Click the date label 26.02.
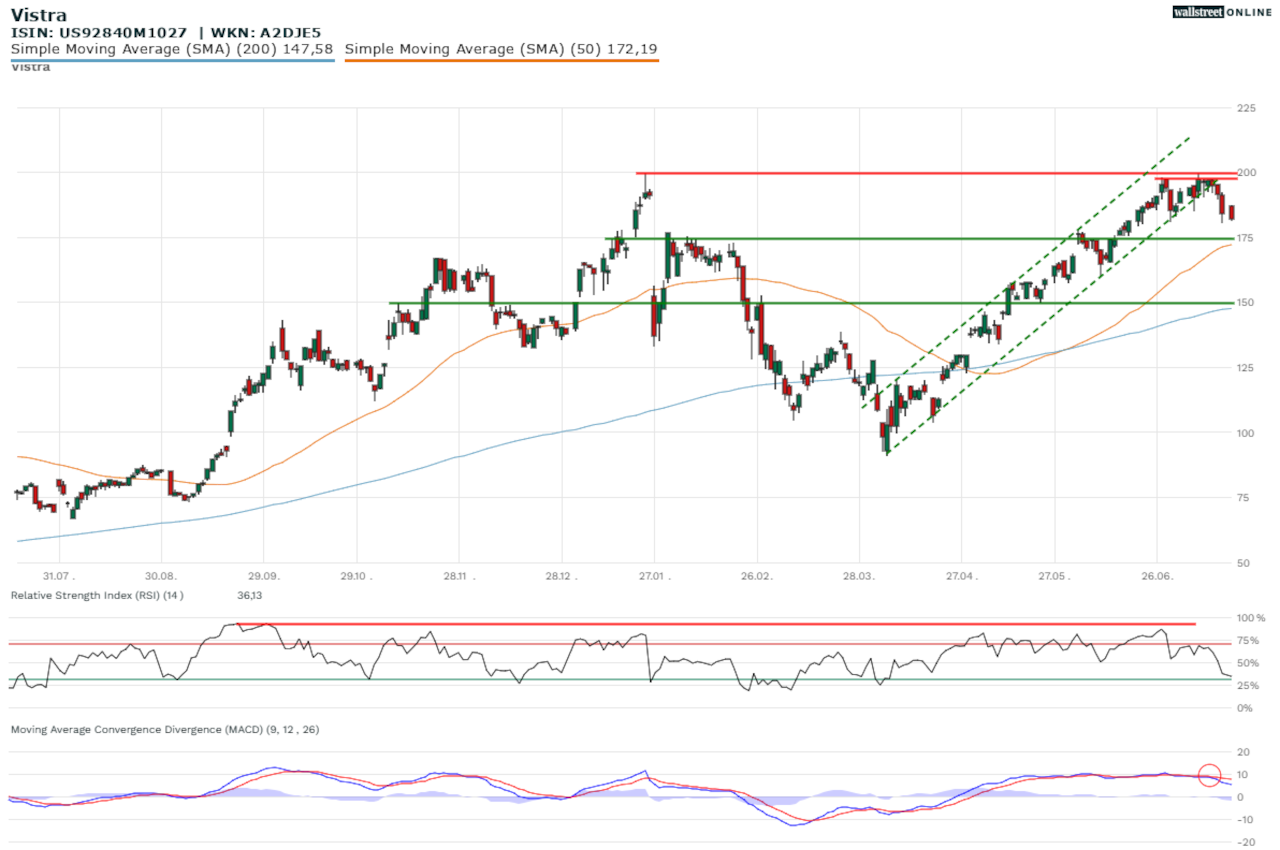This screenshot has width=1280, height=850. click(757, 576)
